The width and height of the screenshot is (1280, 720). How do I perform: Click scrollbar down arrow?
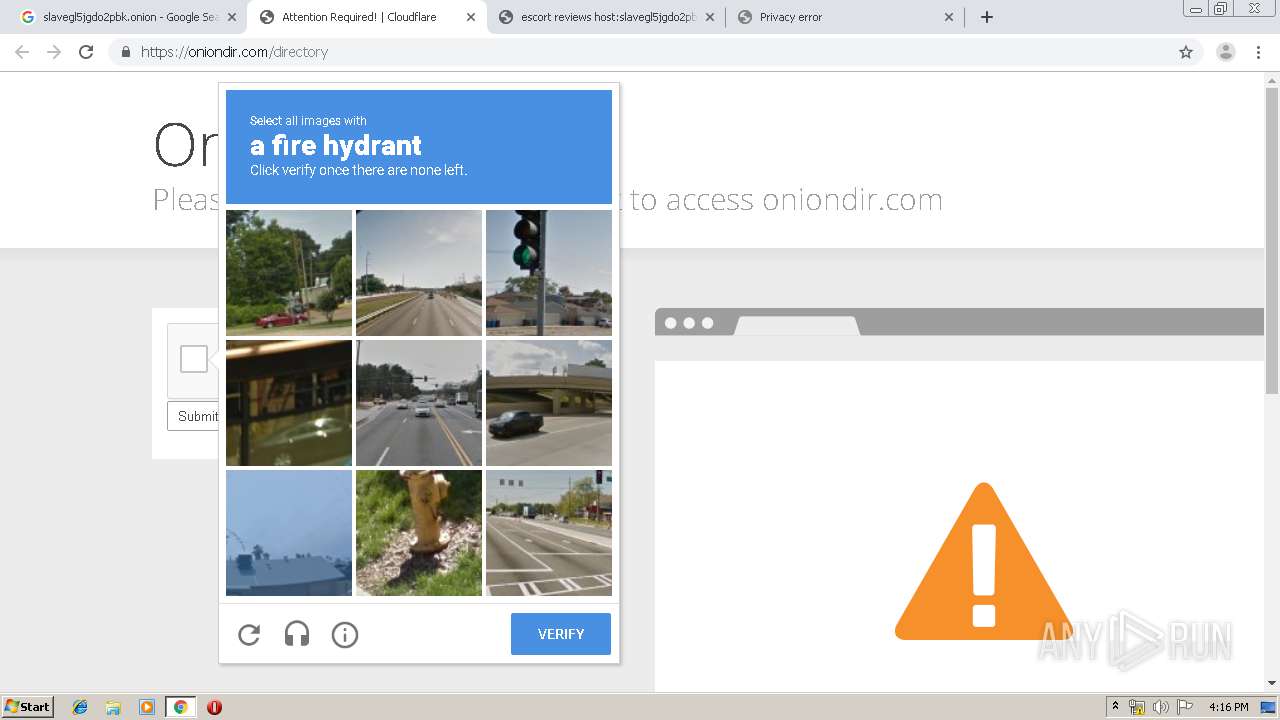1272,684
